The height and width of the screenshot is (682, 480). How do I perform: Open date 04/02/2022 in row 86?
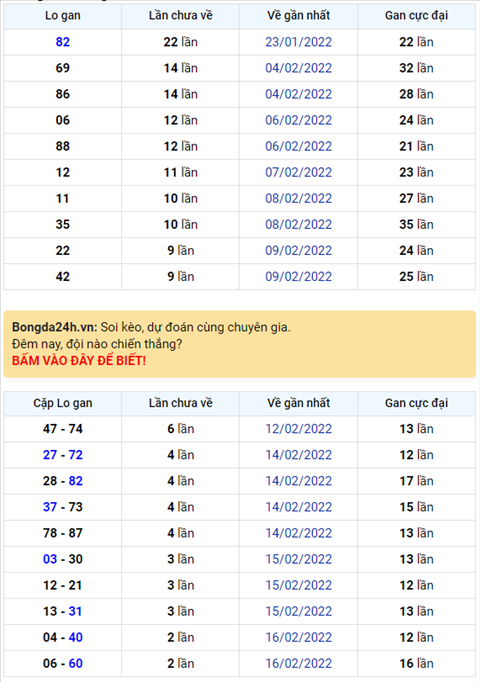click(299, 94)
